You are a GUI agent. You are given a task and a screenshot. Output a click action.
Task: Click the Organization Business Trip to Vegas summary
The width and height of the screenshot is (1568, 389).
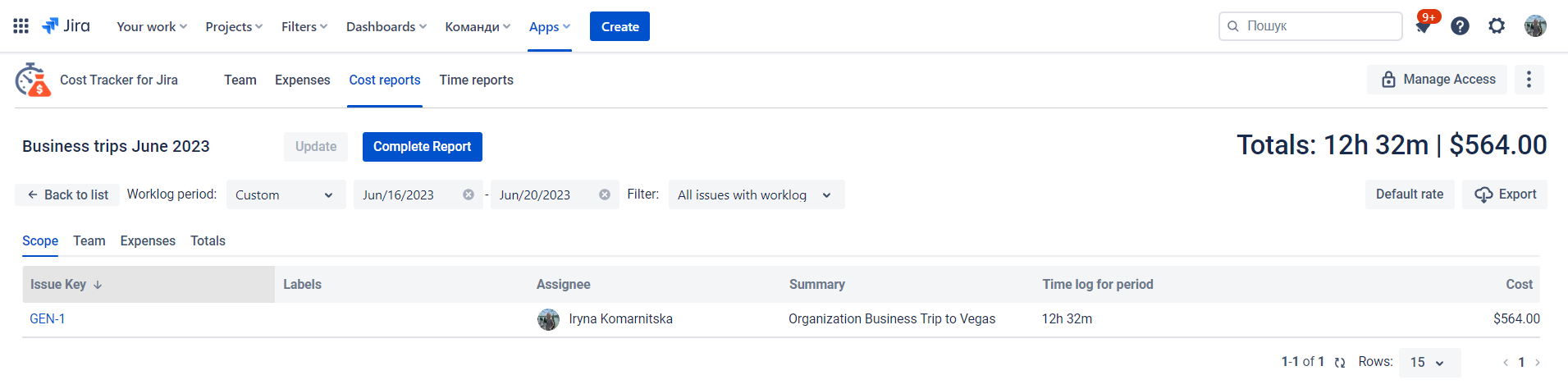click(x=892, y=319)
